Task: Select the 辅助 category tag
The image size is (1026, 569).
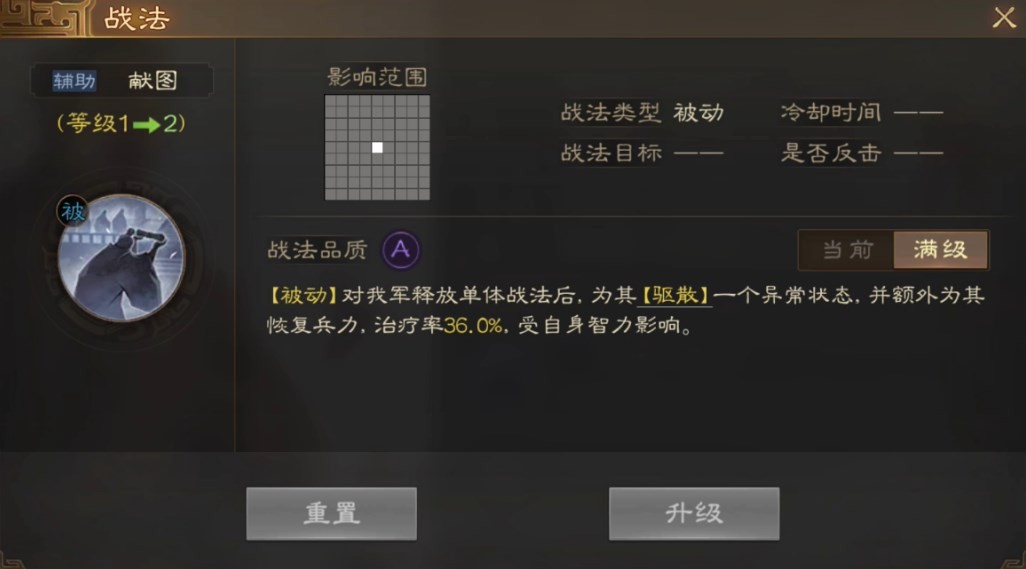Action: click(x=74, y=80)
